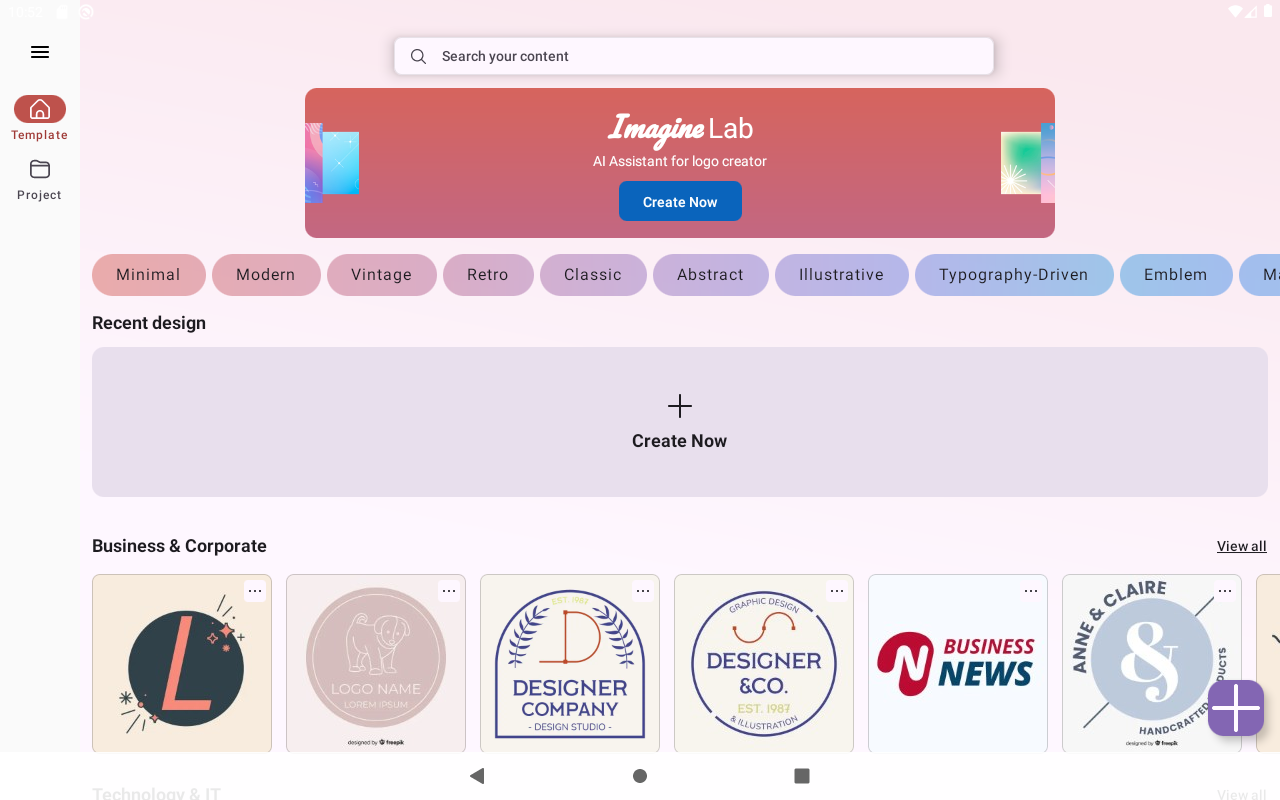
Task: Open options for the dog Logo Name template
Action: [449, 591]
